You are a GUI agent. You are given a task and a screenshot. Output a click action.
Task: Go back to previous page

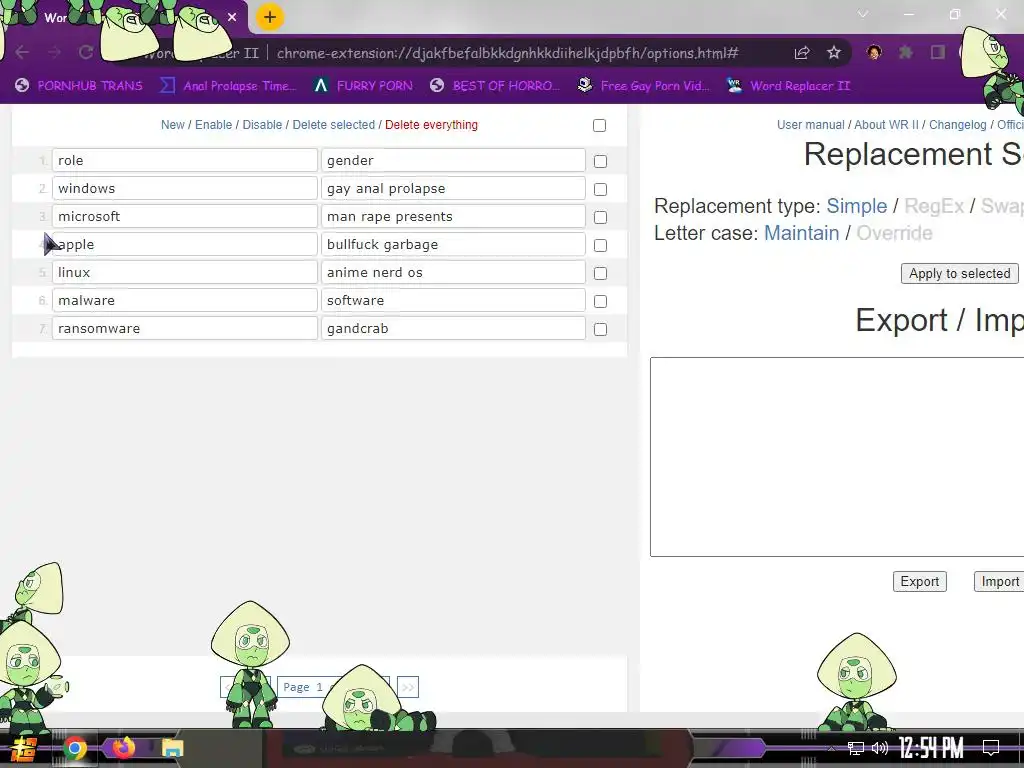click(22, 52)
